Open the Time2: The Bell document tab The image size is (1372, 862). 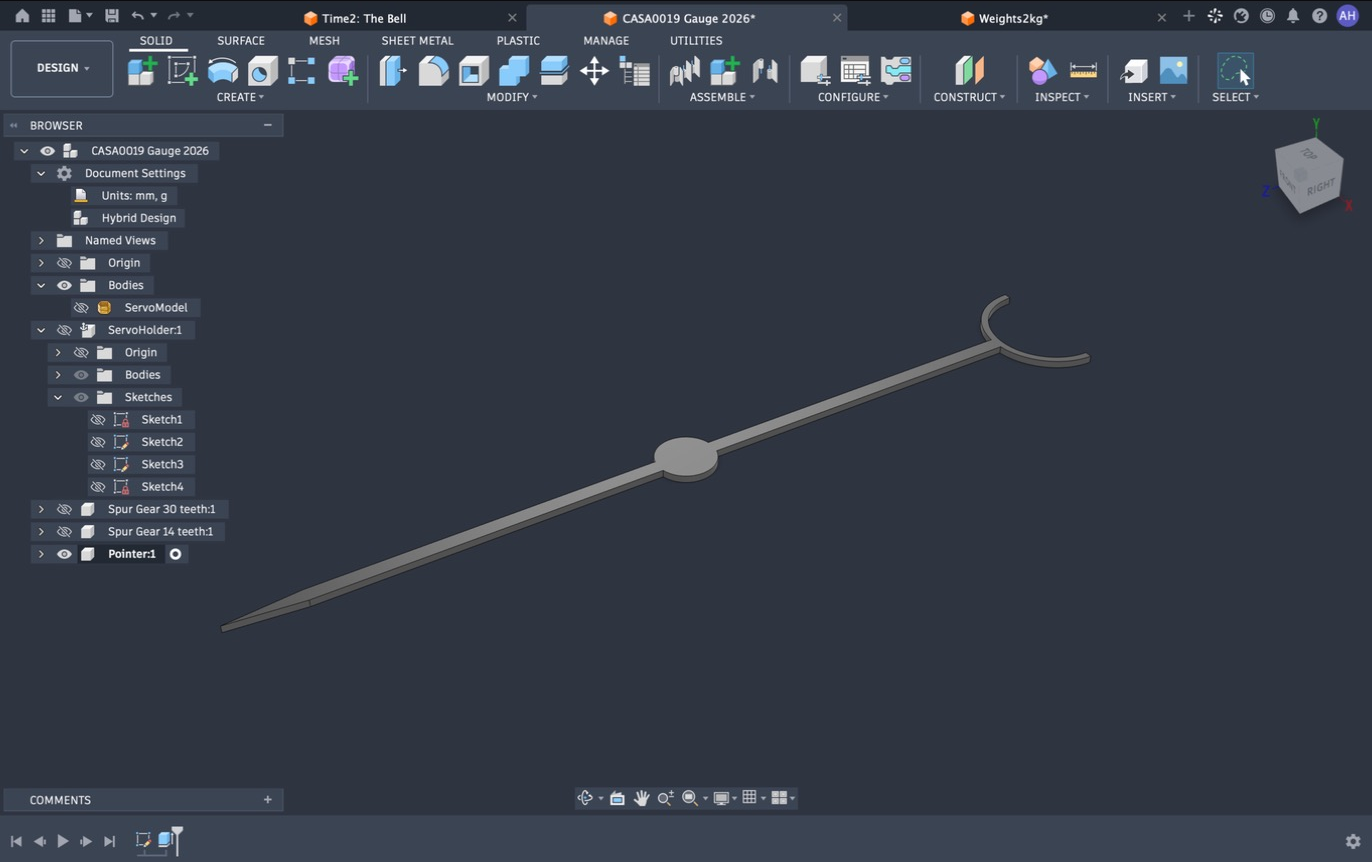tap(364, 18)
